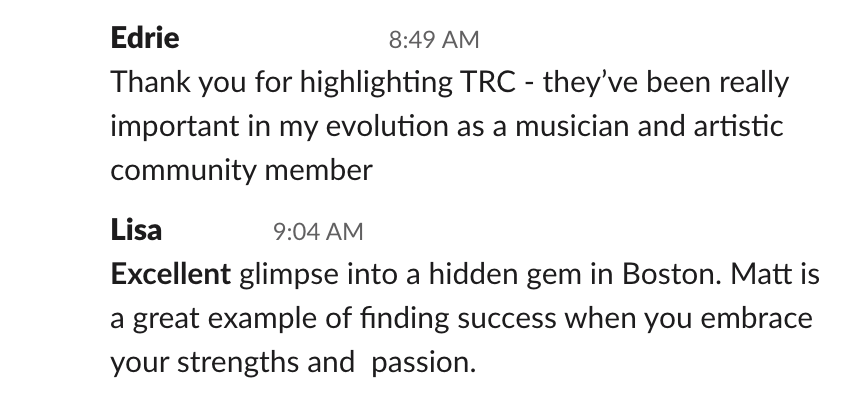The image size is (850, 396).
Task: Click the word artistic in Edrie's message
Action: point(738,126)
